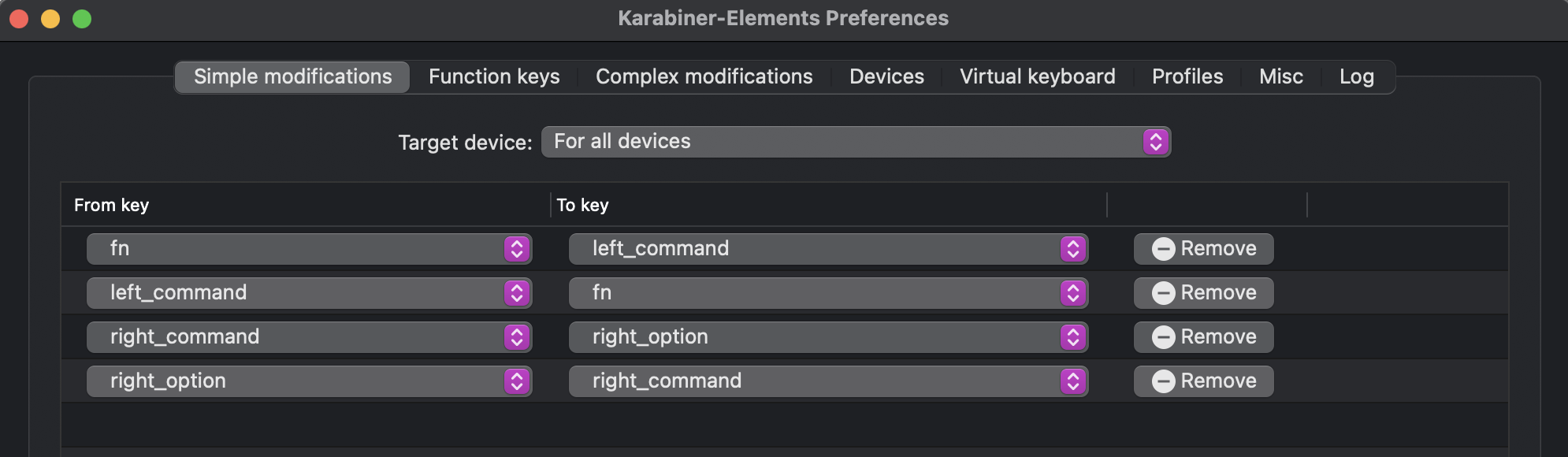Click purple arrows on left_command To key

(x=1072, y=249)
